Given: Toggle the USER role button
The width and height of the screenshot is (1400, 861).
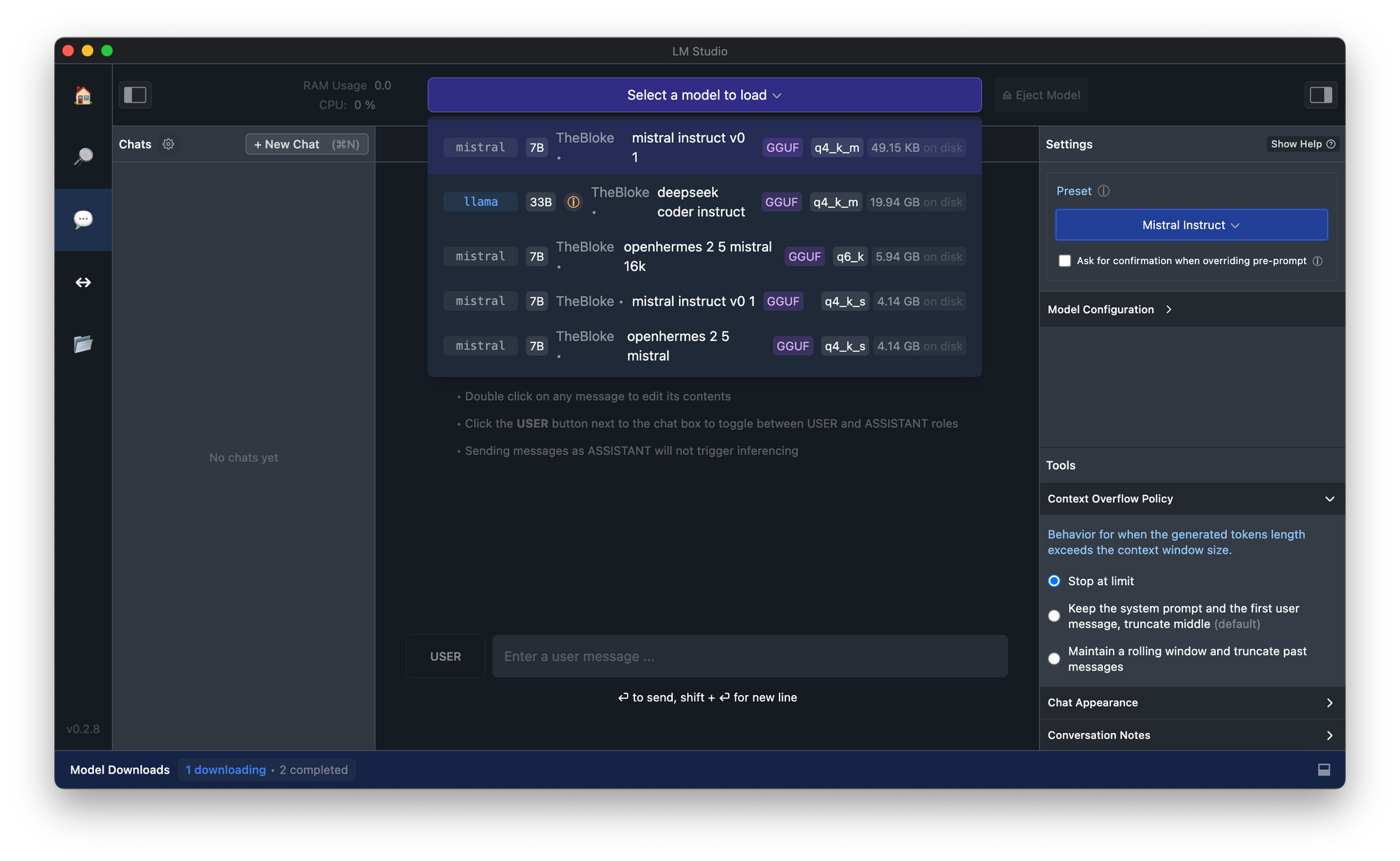Looking at the screenshot, I should coord(445,657).
